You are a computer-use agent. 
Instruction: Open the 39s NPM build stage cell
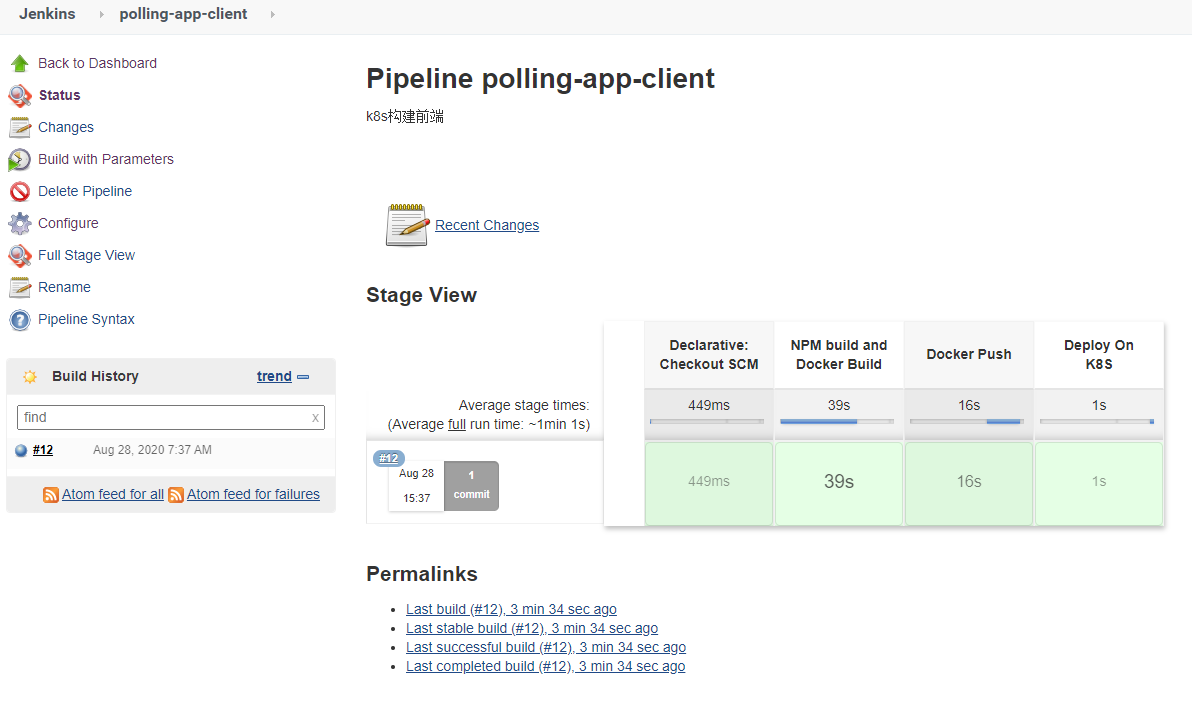pyautogui.click(x=838, y=482)
